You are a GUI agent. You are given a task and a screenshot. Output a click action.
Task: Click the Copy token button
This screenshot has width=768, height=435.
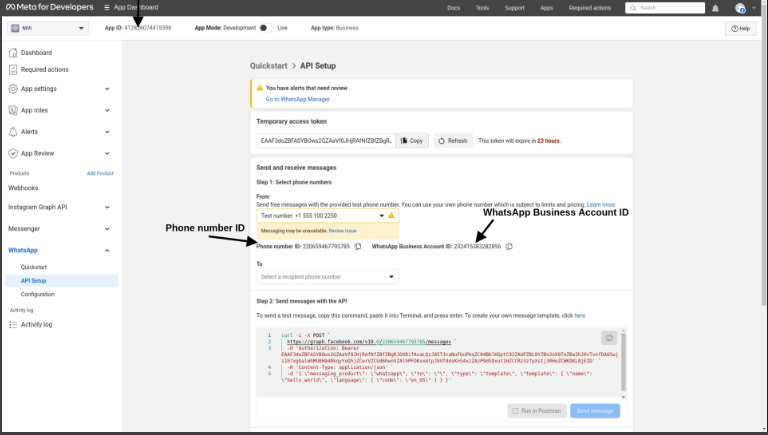coord(412,141)
